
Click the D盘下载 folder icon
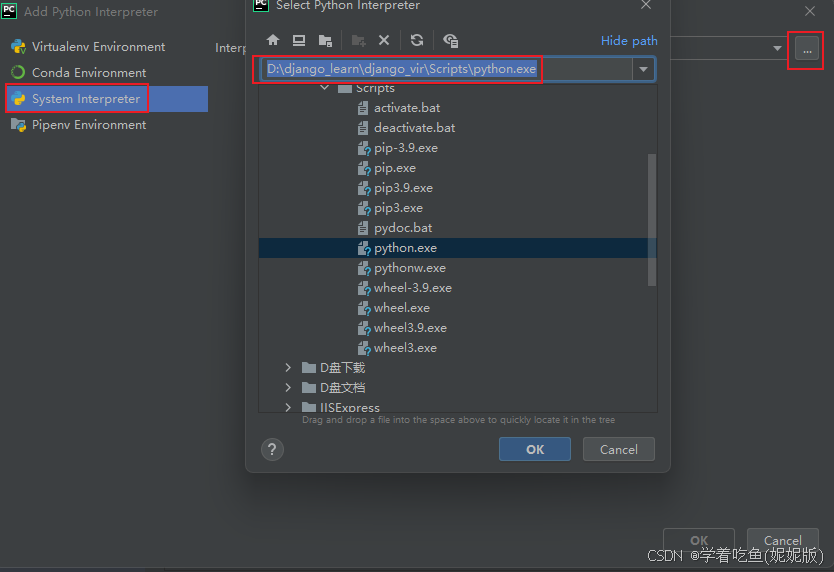pos(309,368)
